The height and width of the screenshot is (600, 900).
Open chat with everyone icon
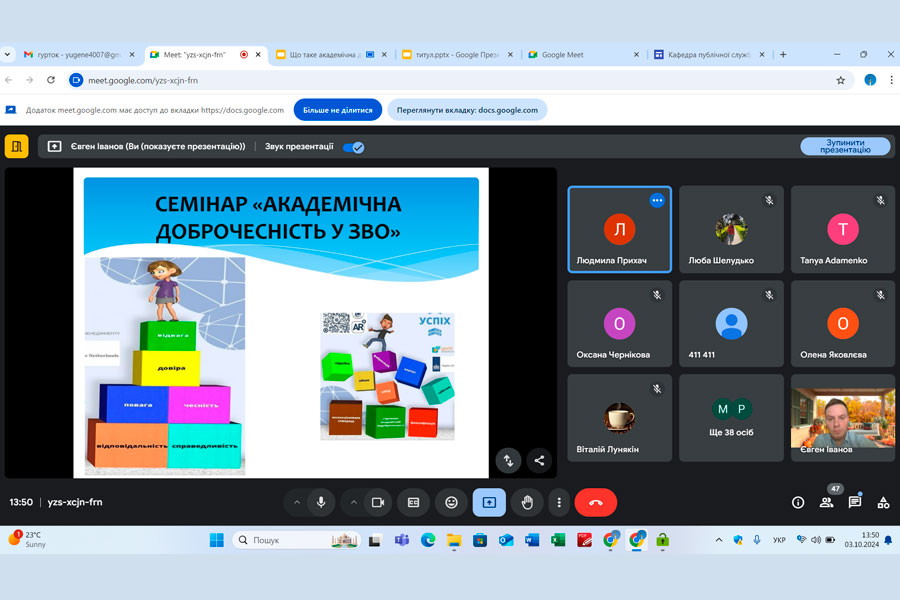(855, 502)
